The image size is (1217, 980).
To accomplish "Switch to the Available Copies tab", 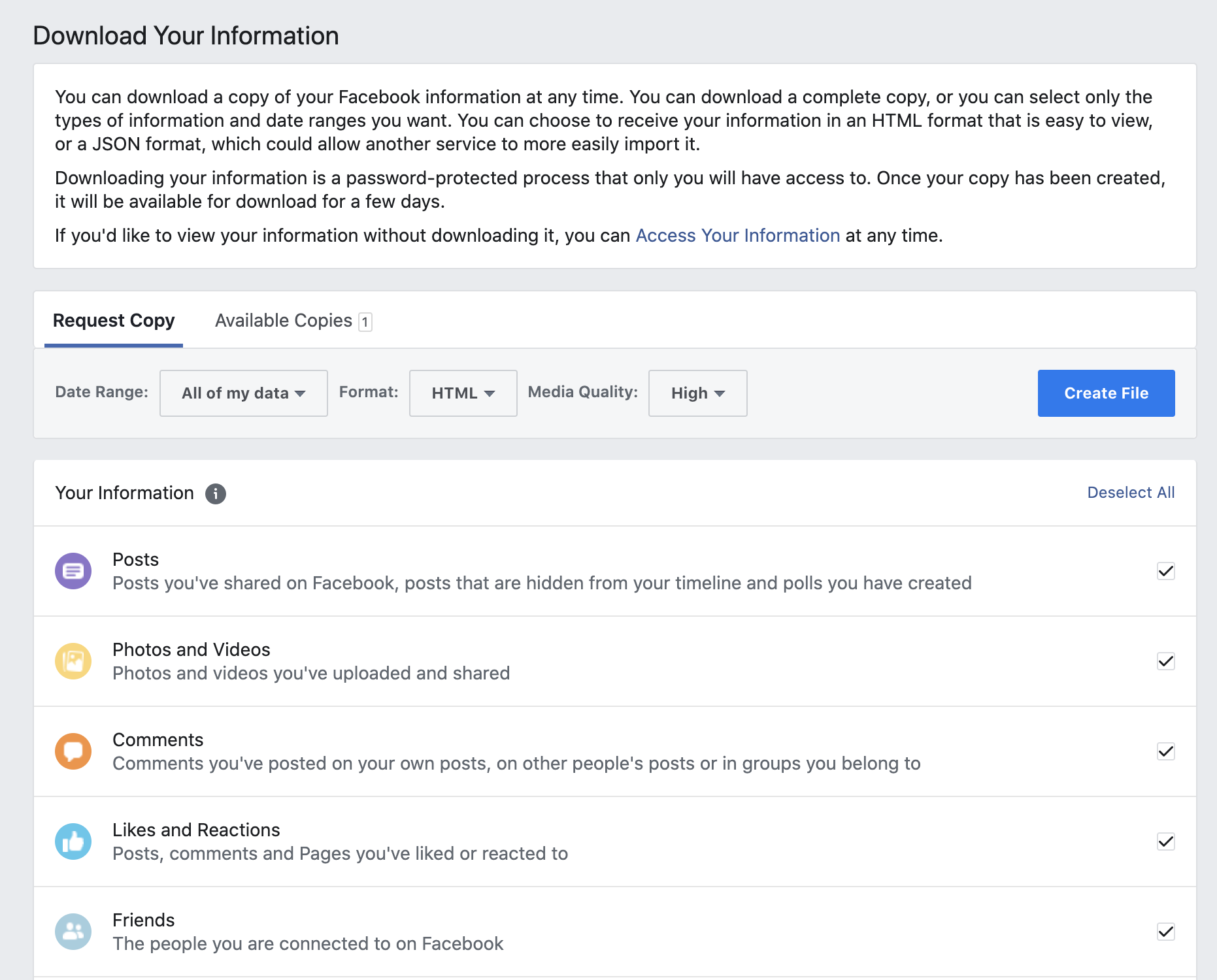I will point(284,321).
